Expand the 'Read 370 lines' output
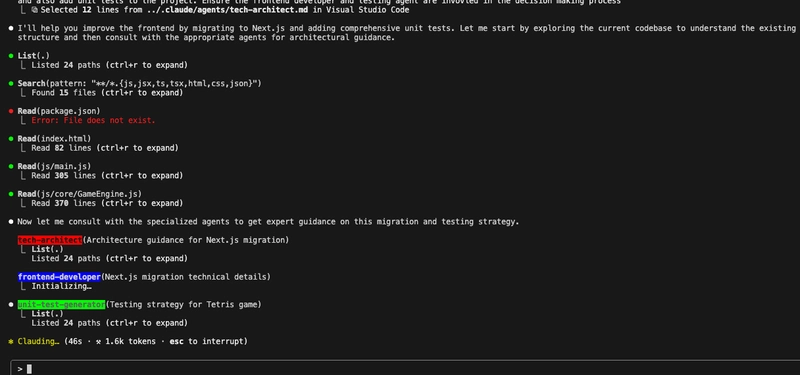Image resolution: width=800 pixels, height=375 pixels. 107,203
